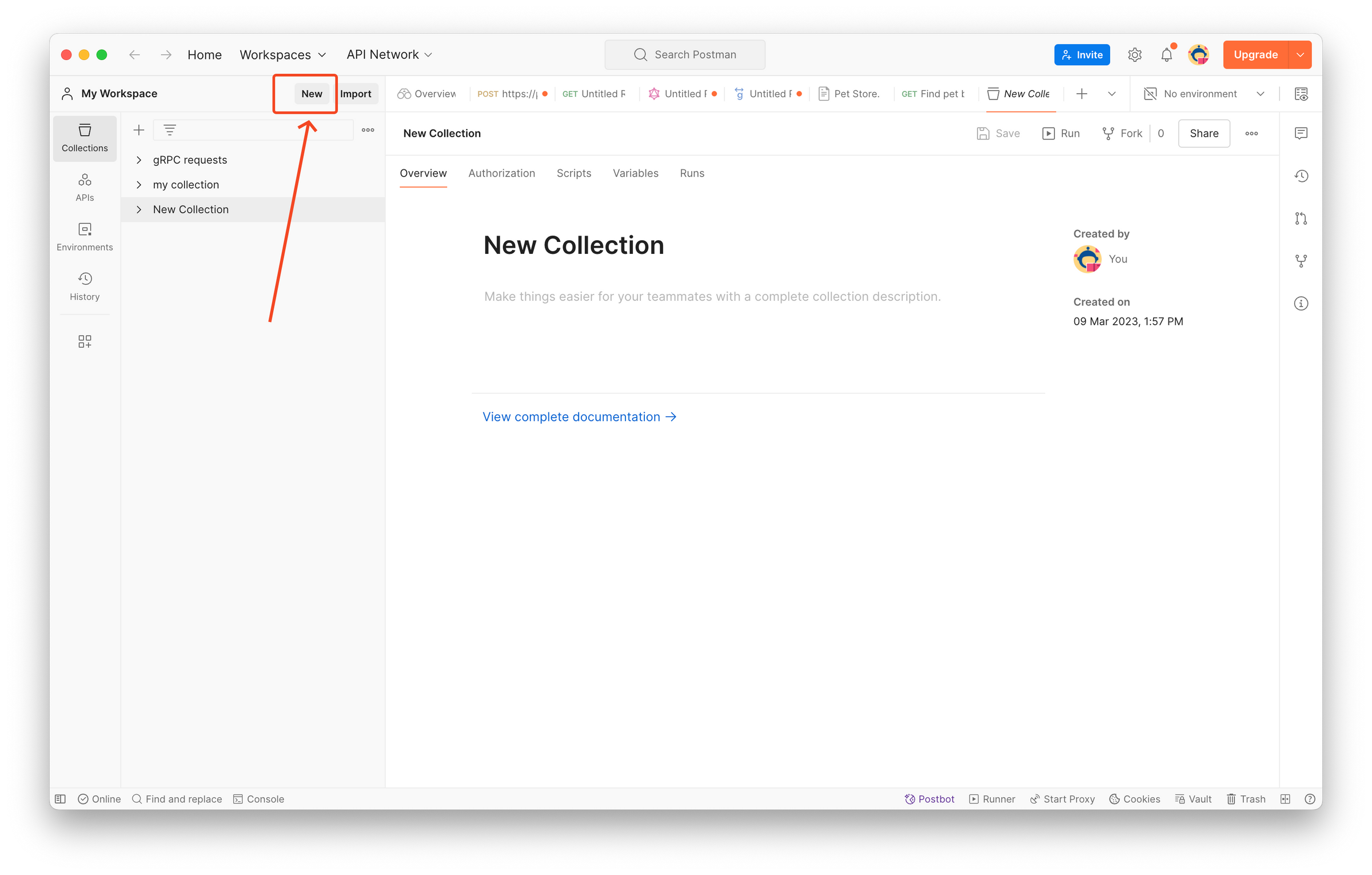Screen dimensions: 1372x875
Task: Toggle the two-pane view in the status bar
Action: pos(1285,798)
